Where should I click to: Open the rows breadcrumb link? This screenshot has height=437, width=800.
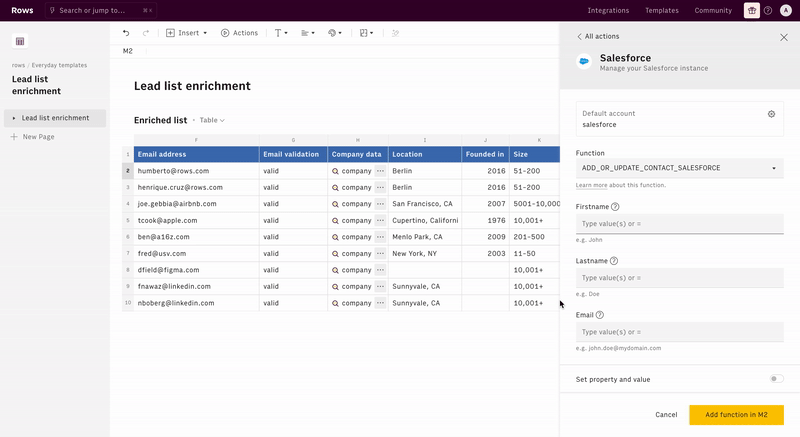click(18, 65)
